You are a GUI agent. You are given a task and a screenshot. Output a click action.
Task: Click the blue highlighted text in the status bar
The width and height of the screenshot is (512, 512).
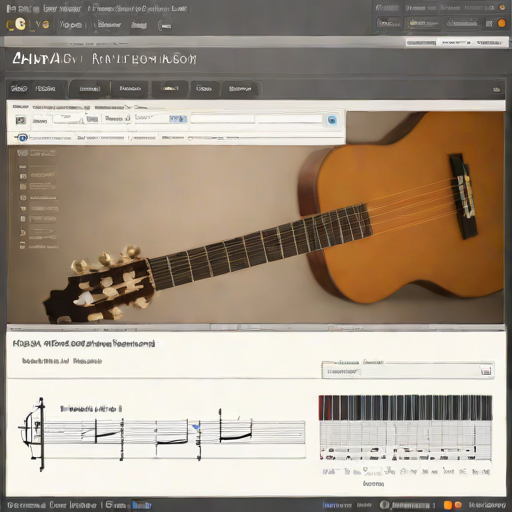tap(142, 505)
